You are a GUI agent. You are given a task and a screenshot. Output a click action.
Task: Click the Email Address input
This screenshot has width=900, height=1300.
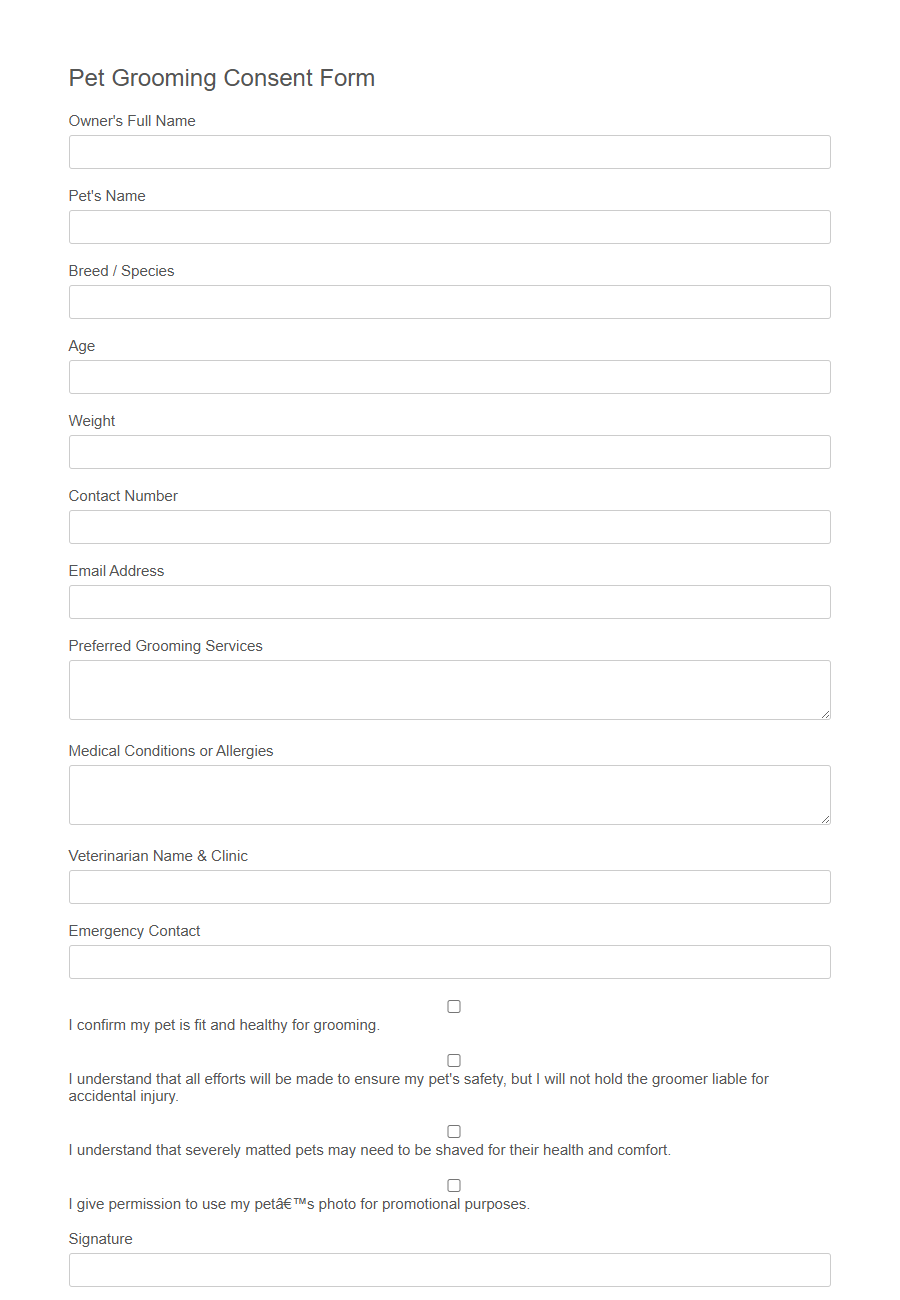449,602
